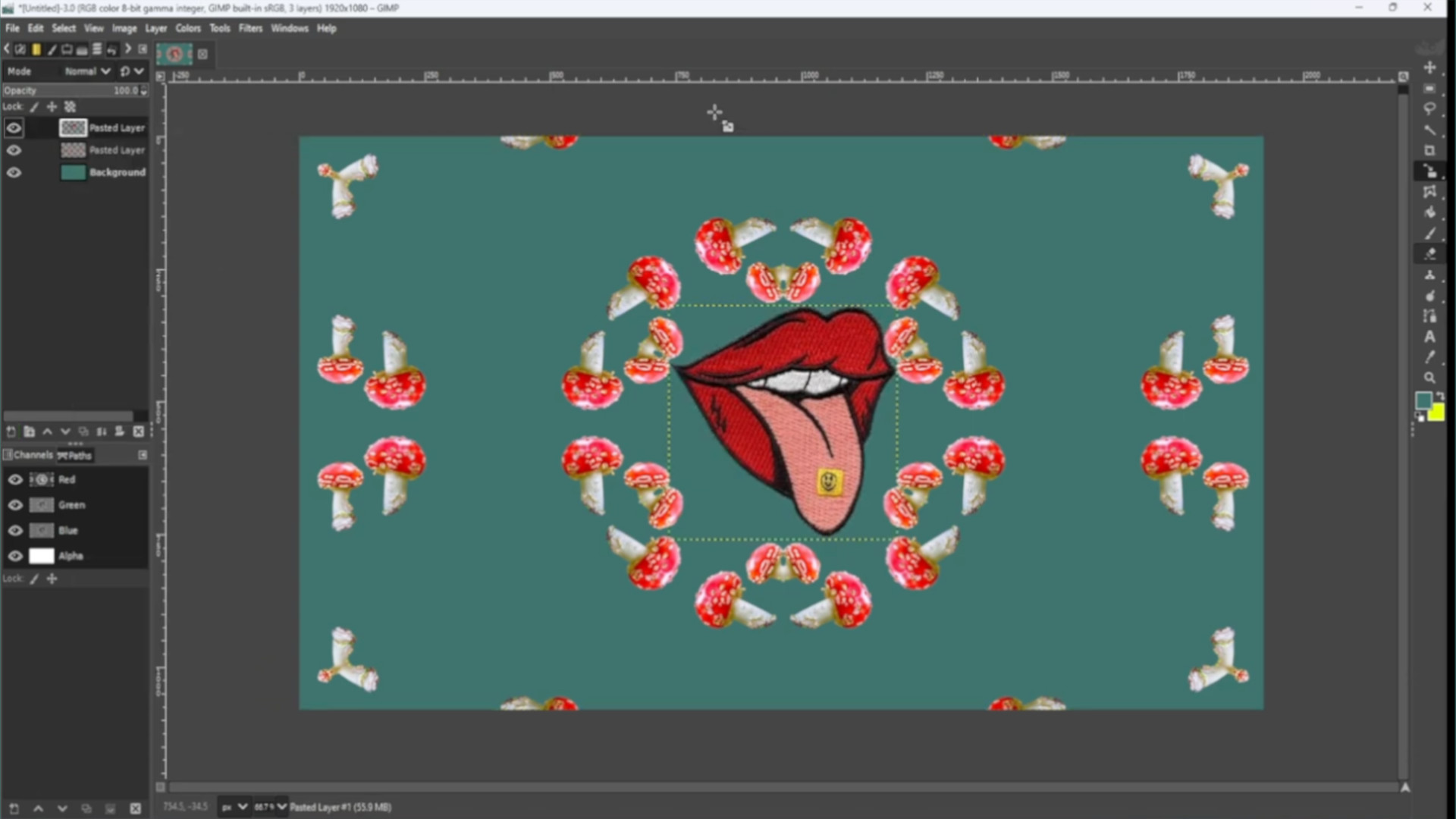Close the open image tab
The height and width of the screenshot is (819, 1456).
pos(202,54)
